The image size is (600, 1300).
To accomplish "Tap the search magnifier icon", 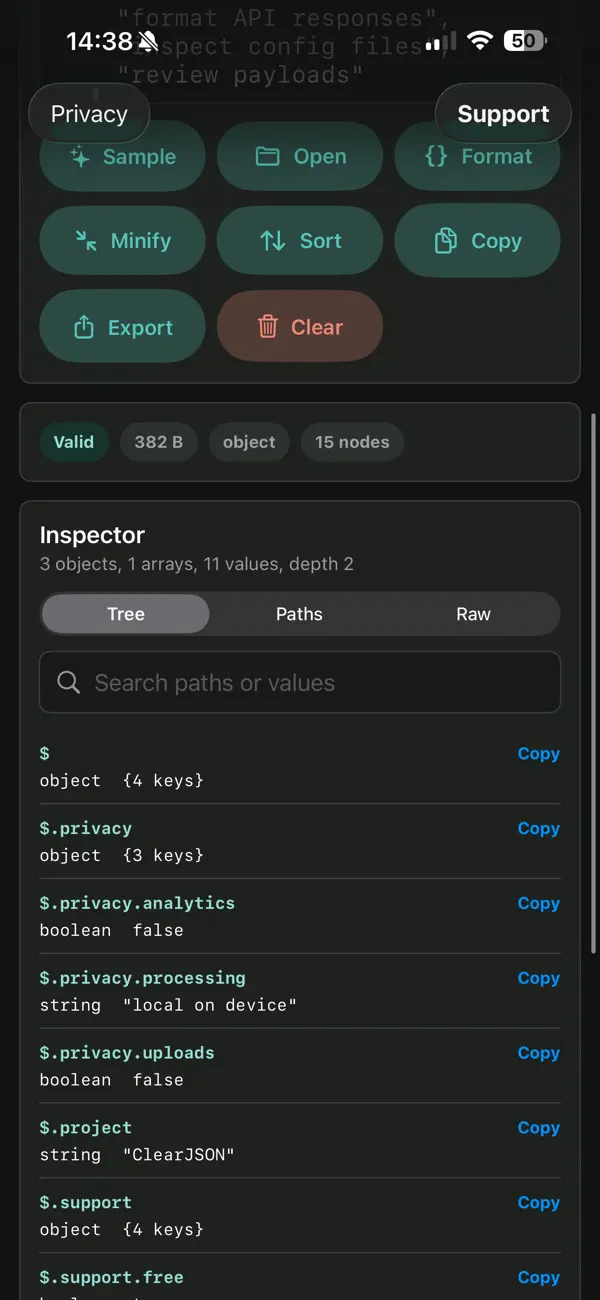I will coord(69,683).
